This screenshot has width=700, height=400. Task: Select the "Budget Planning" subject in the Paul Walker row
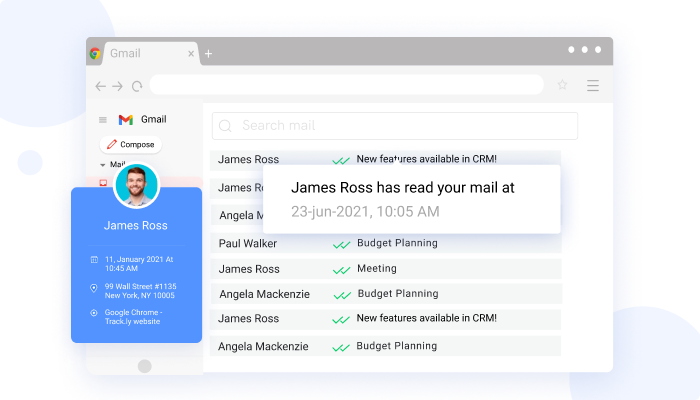click(397, 243)
